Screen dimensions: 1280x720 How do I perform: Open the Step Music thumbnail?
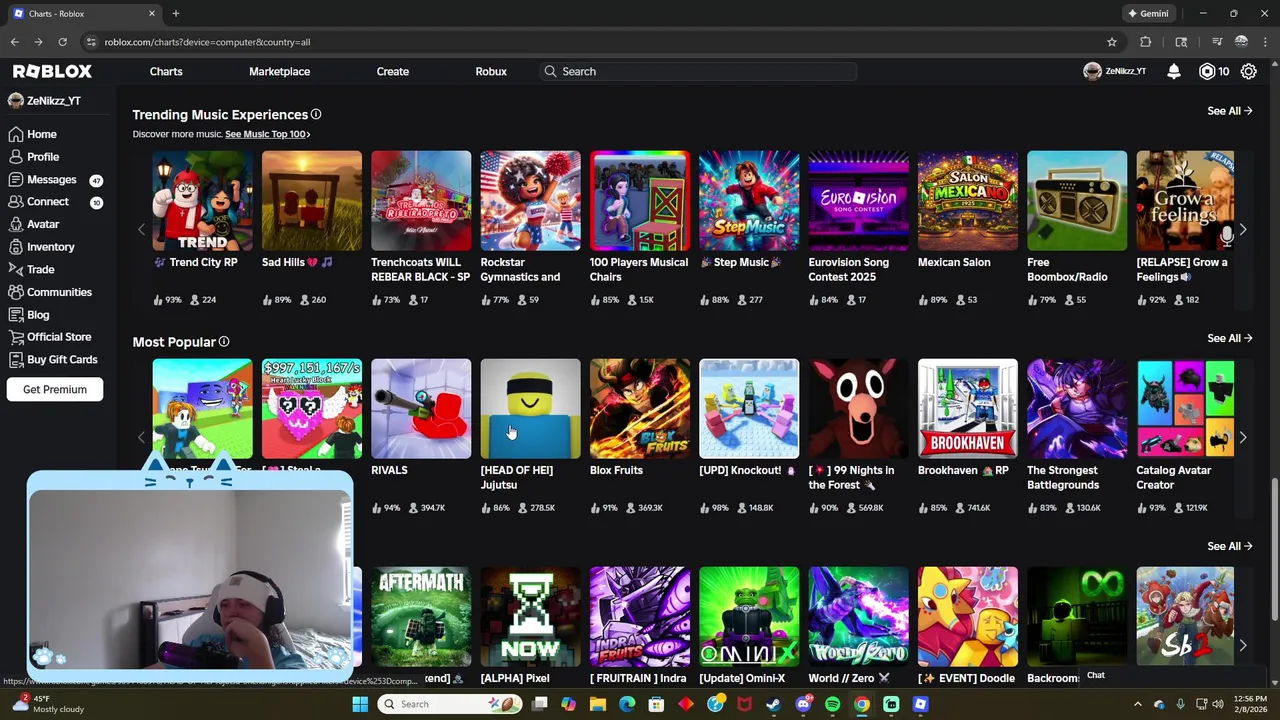749,201
